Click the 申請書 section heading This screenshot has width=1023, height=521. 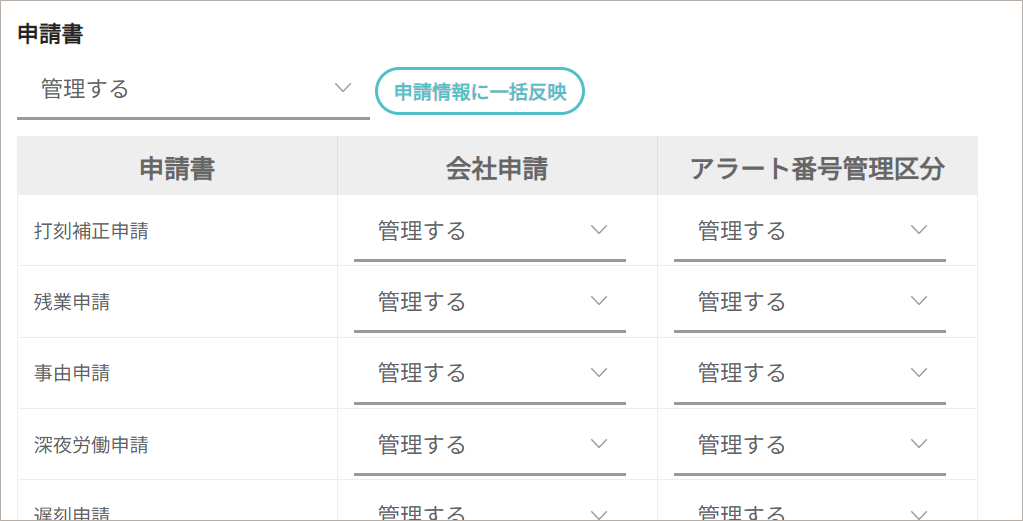(x=50, y=34)
